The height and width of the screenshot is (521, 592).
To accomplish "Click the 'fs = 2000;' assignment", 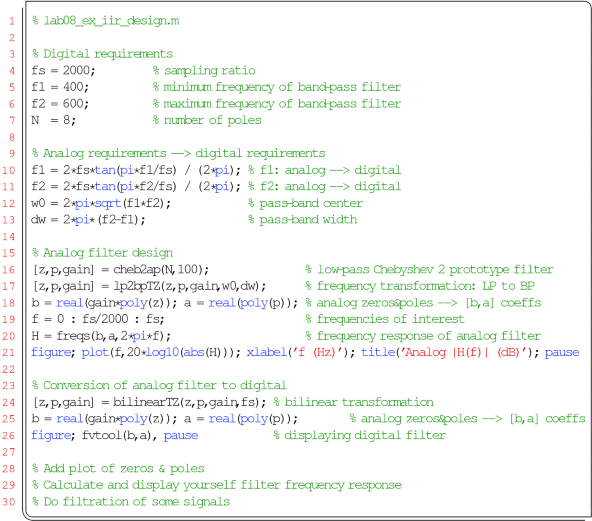I will pos(63,71).
